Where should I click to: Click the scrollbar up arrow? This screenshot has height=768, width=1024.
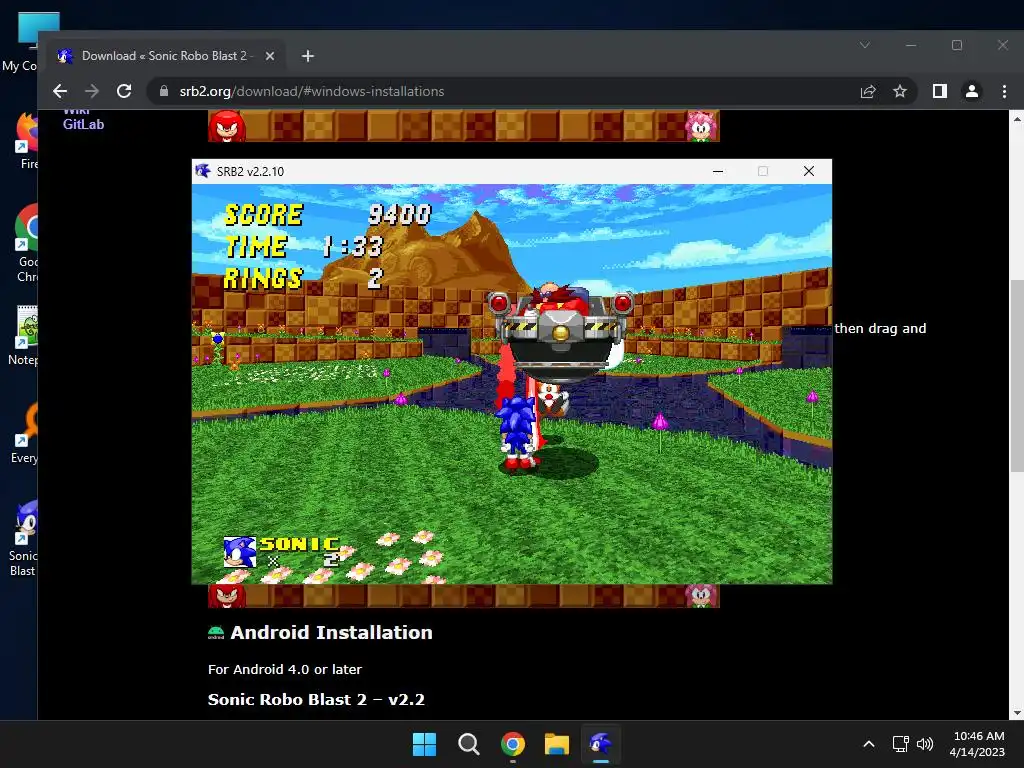pos(1017,118)
